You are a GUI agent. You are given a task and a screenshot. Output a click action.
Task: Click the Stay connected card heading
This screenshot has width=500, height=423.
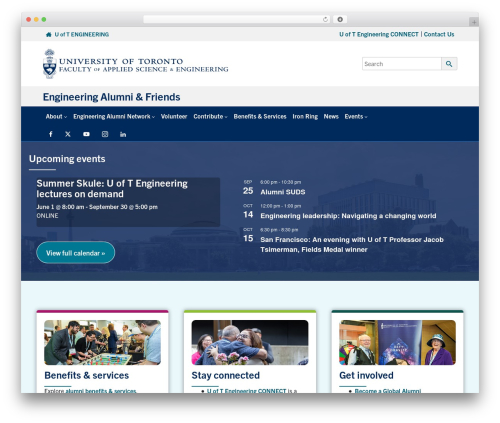coord(225,375)
